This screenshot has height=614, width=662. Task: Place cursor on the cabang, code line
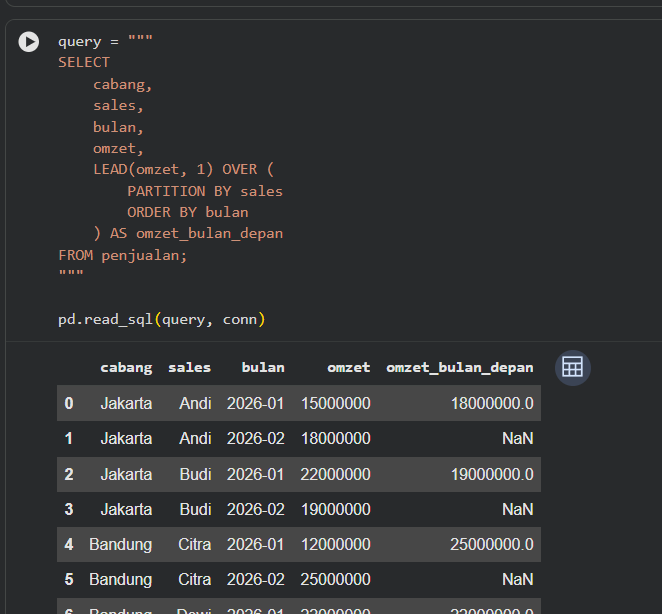coord(122,85)
